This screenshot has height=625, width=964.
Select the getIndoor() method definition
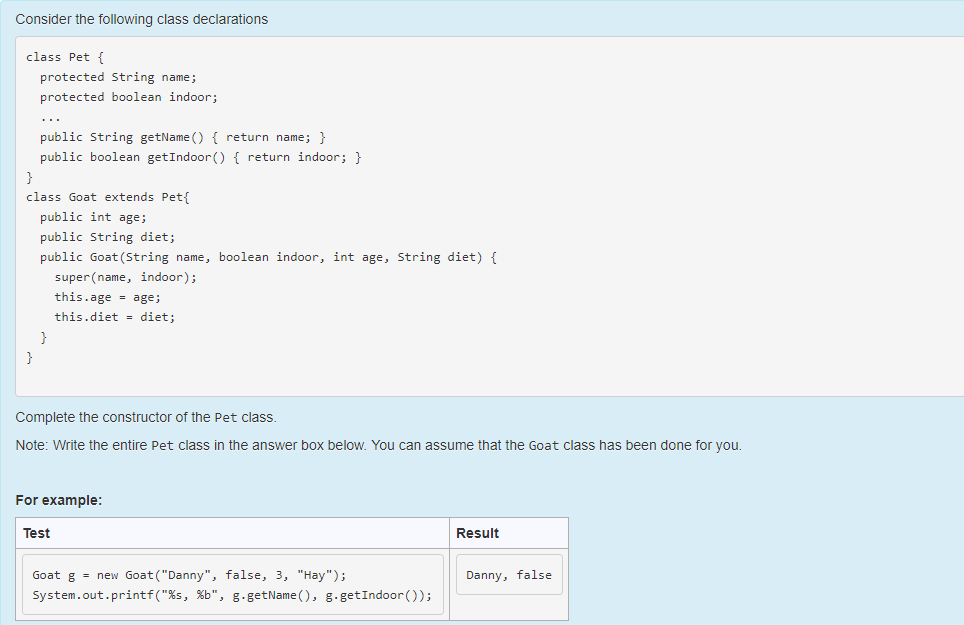coord(190,157)
